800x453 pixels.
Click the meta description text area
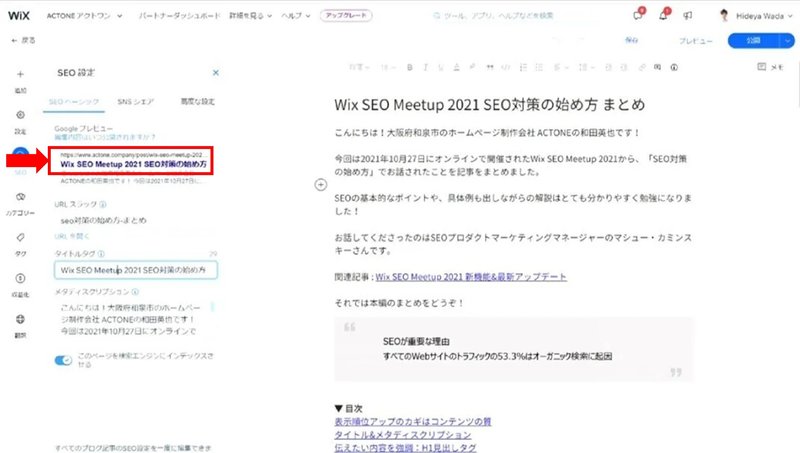(135, 319)
